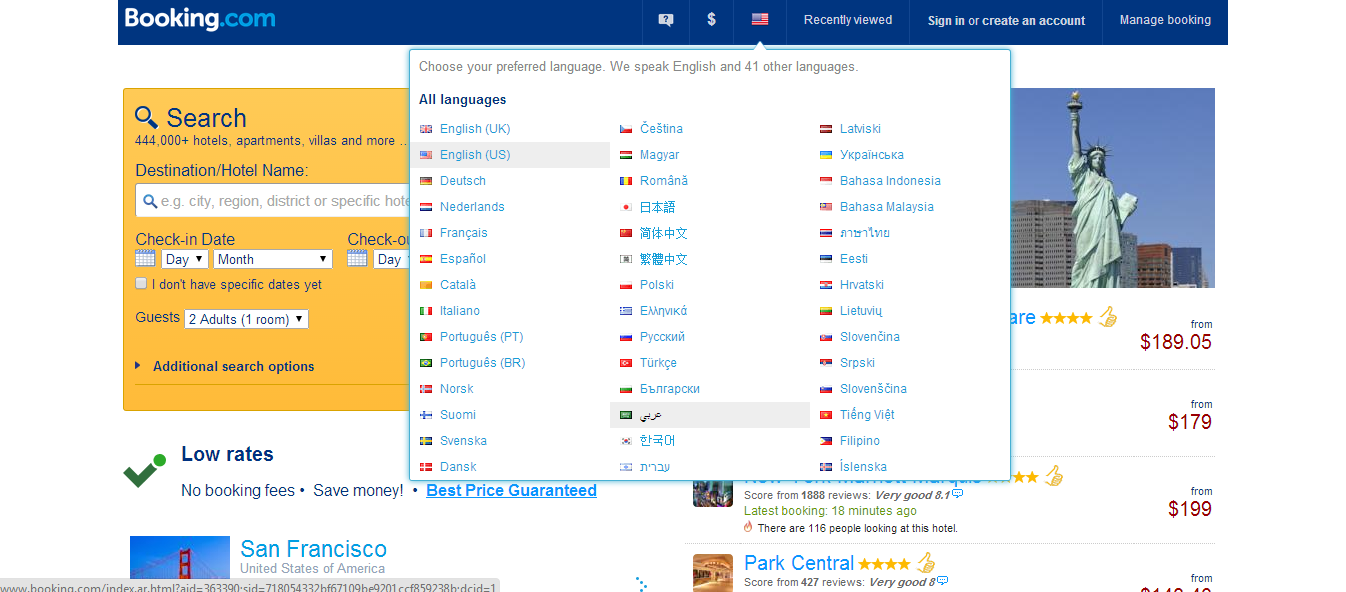Image resolution: width=1346 pixels, height=592 pixels.
Task: Select English (US) language
Action: pos(475,155)
